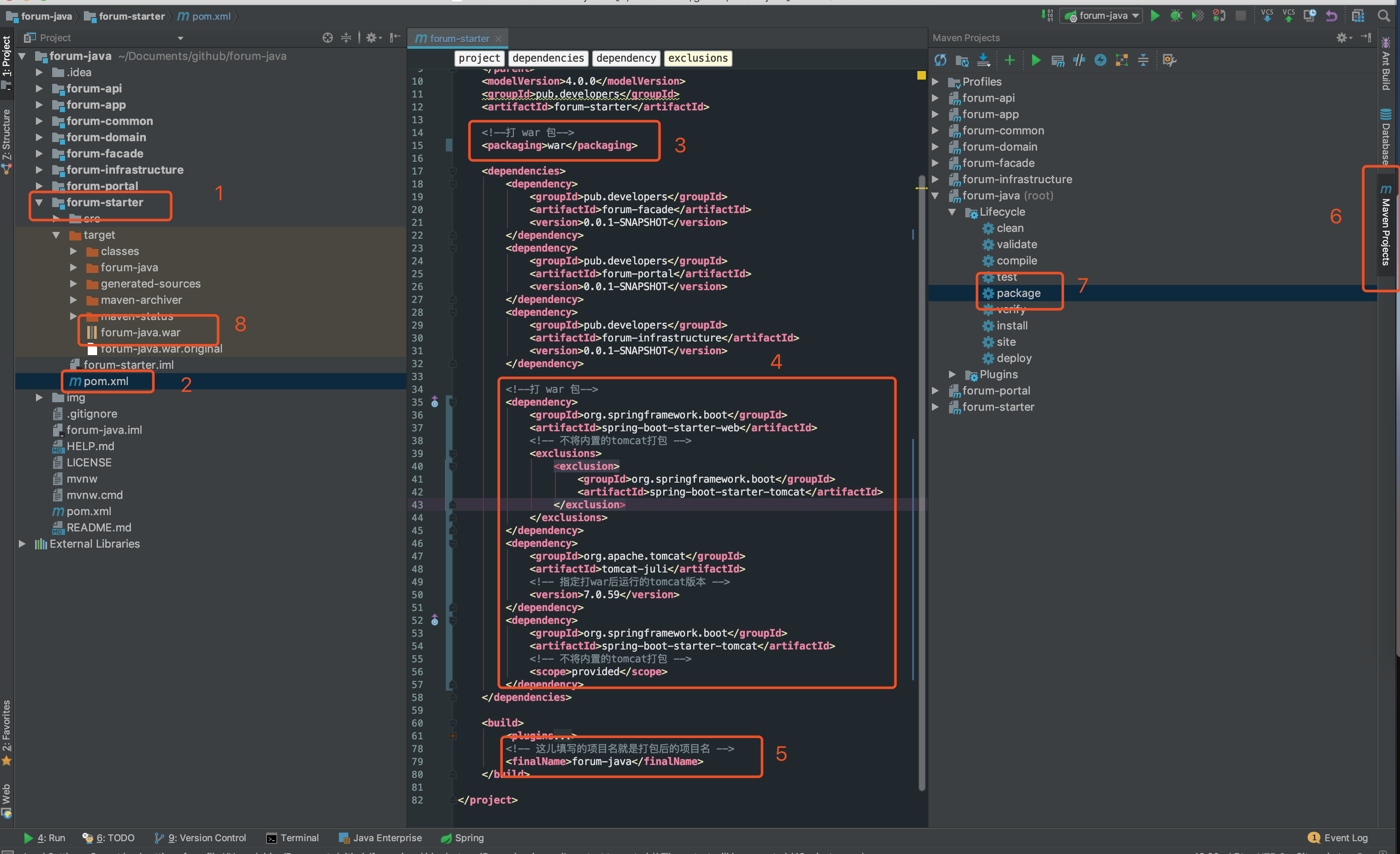Image resolution: width=1400 pixels, height=854 pixels.
Task: Open Maven Settings wrench icon
Action: tap(1169, 60)
